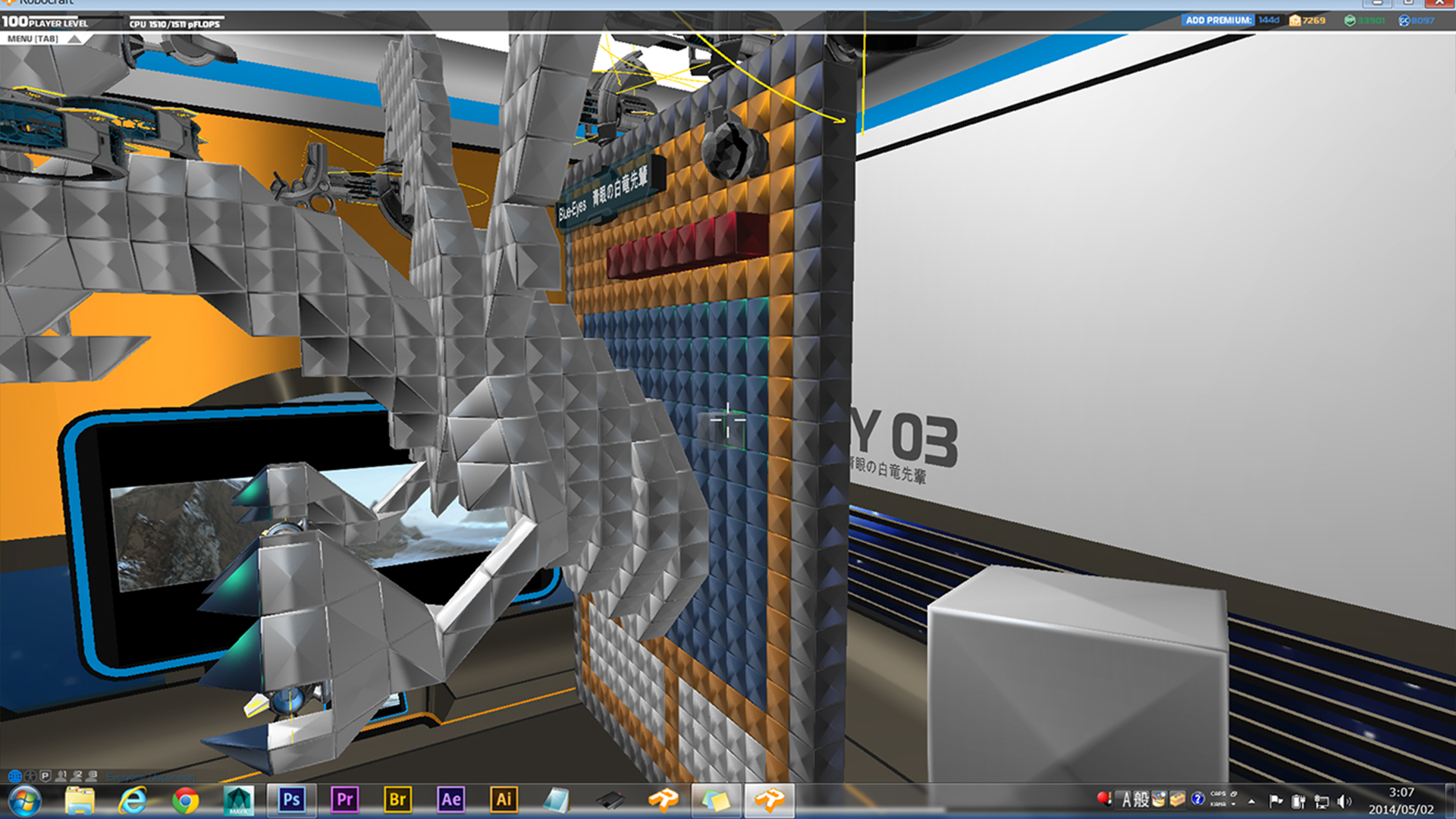Select the second circular chat channel icon

point(30,776)
